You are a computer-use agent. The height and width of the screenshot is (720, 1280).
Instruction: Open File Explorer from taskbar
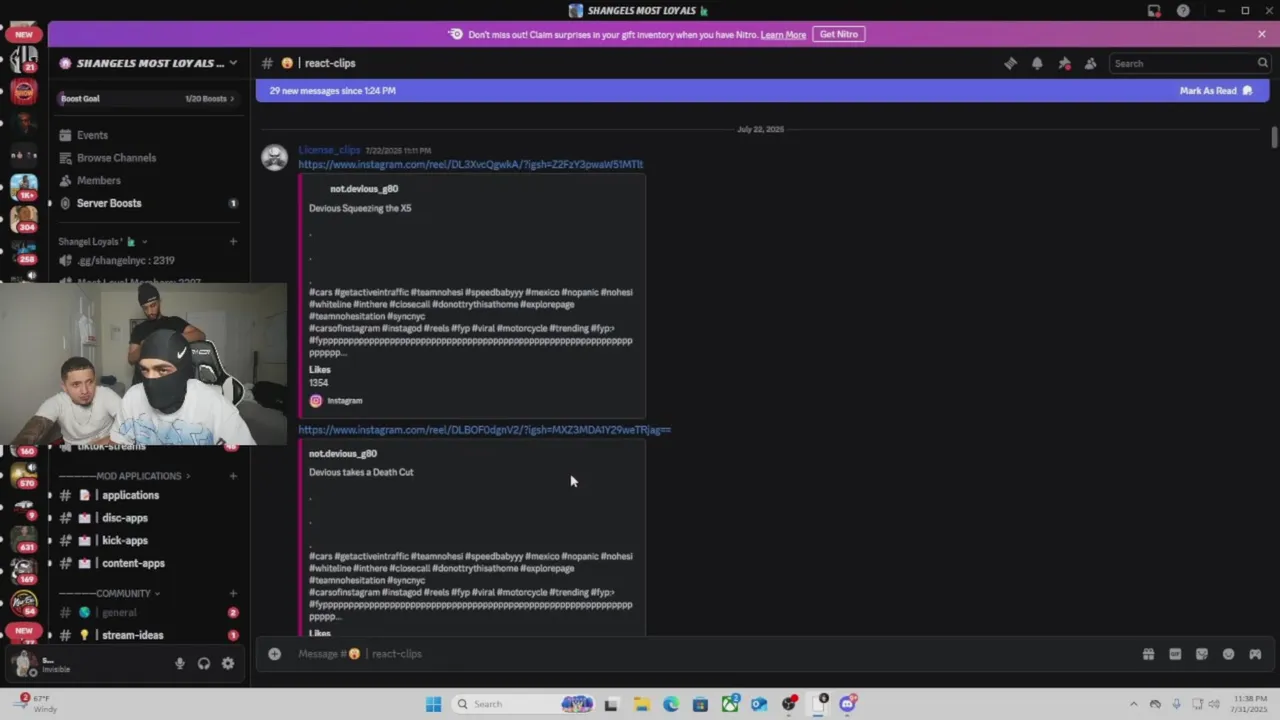coord(641,704)
